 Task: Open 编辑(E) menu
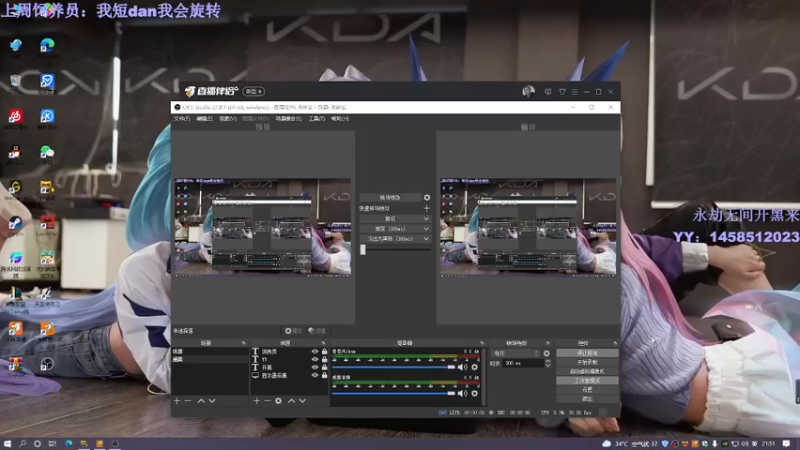[x=204, y=118]
